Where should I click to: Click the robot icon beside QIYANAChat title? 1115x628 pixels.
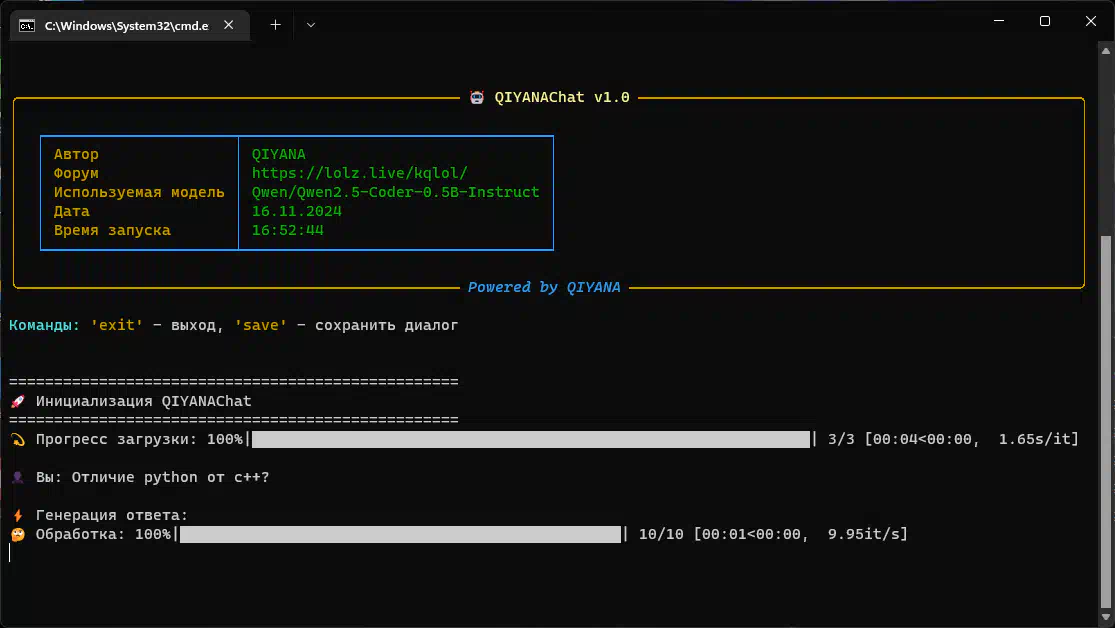coord(477,97)
